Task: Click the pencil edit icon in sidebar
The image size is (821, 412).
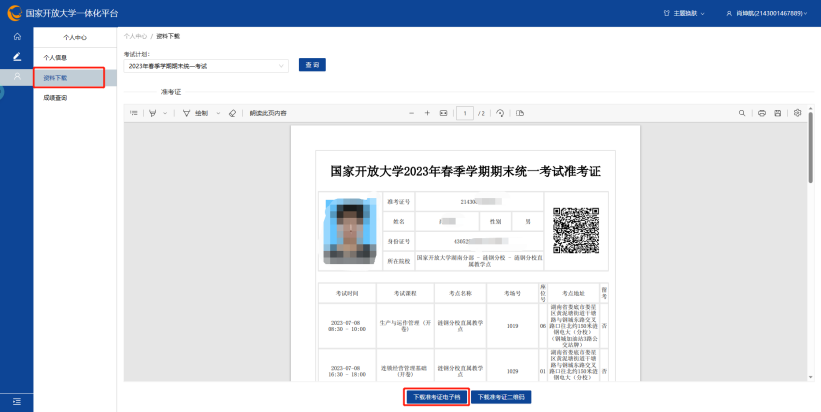Action: pyautogui.click(x=16, y=56)
